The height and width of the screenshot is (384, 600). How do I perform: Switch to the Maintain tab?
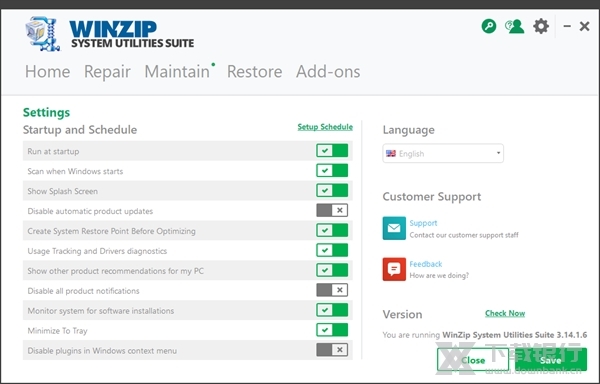[x=177, y=72]
